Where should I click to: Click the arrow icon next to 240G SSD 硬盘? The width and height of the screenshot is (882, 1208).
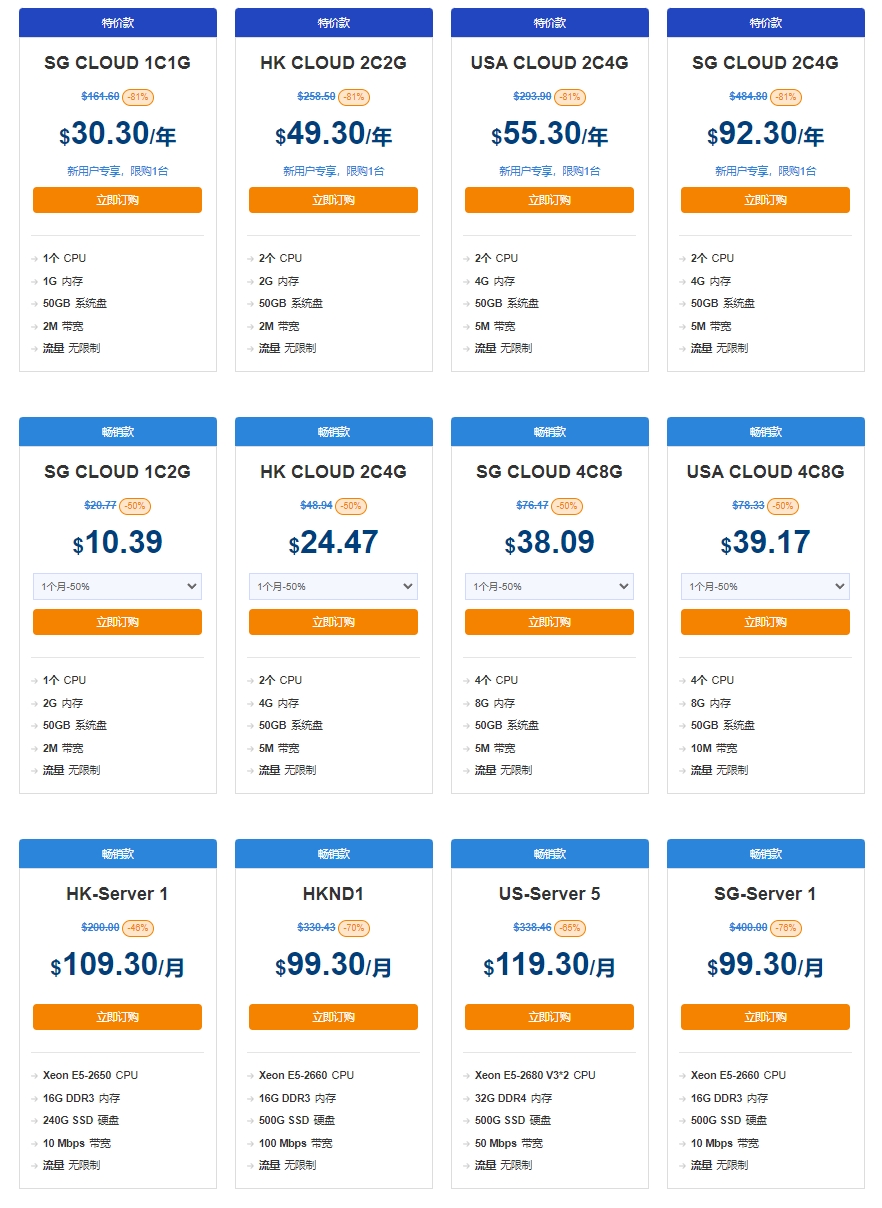(x=35, y=1121)
